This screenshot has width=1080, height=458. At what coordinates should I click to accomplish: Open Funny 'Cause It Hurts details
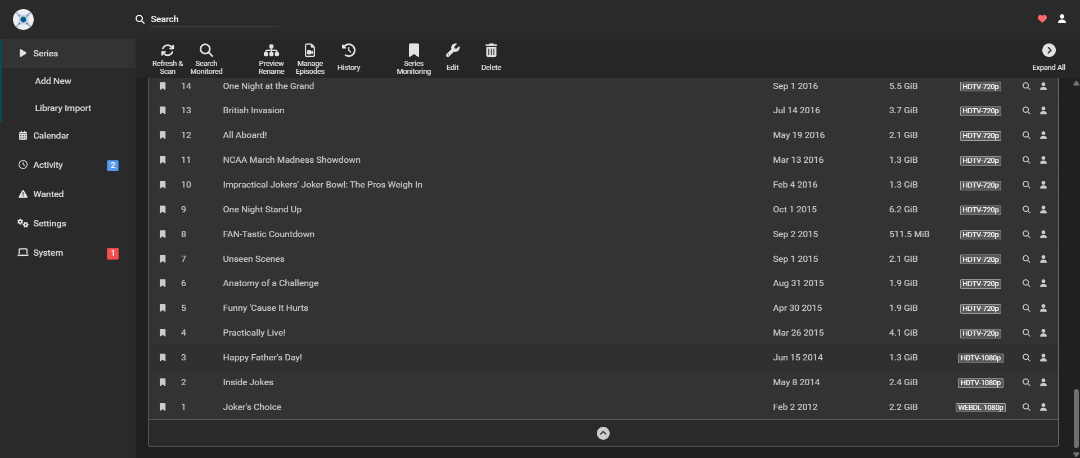pos(265,308)
